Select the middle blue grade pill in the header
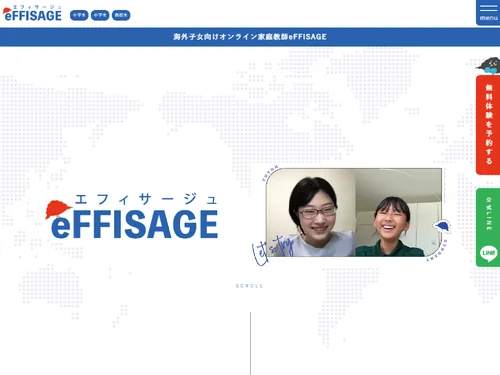This screenshot has width=500, height=375. tap(100, 15)
